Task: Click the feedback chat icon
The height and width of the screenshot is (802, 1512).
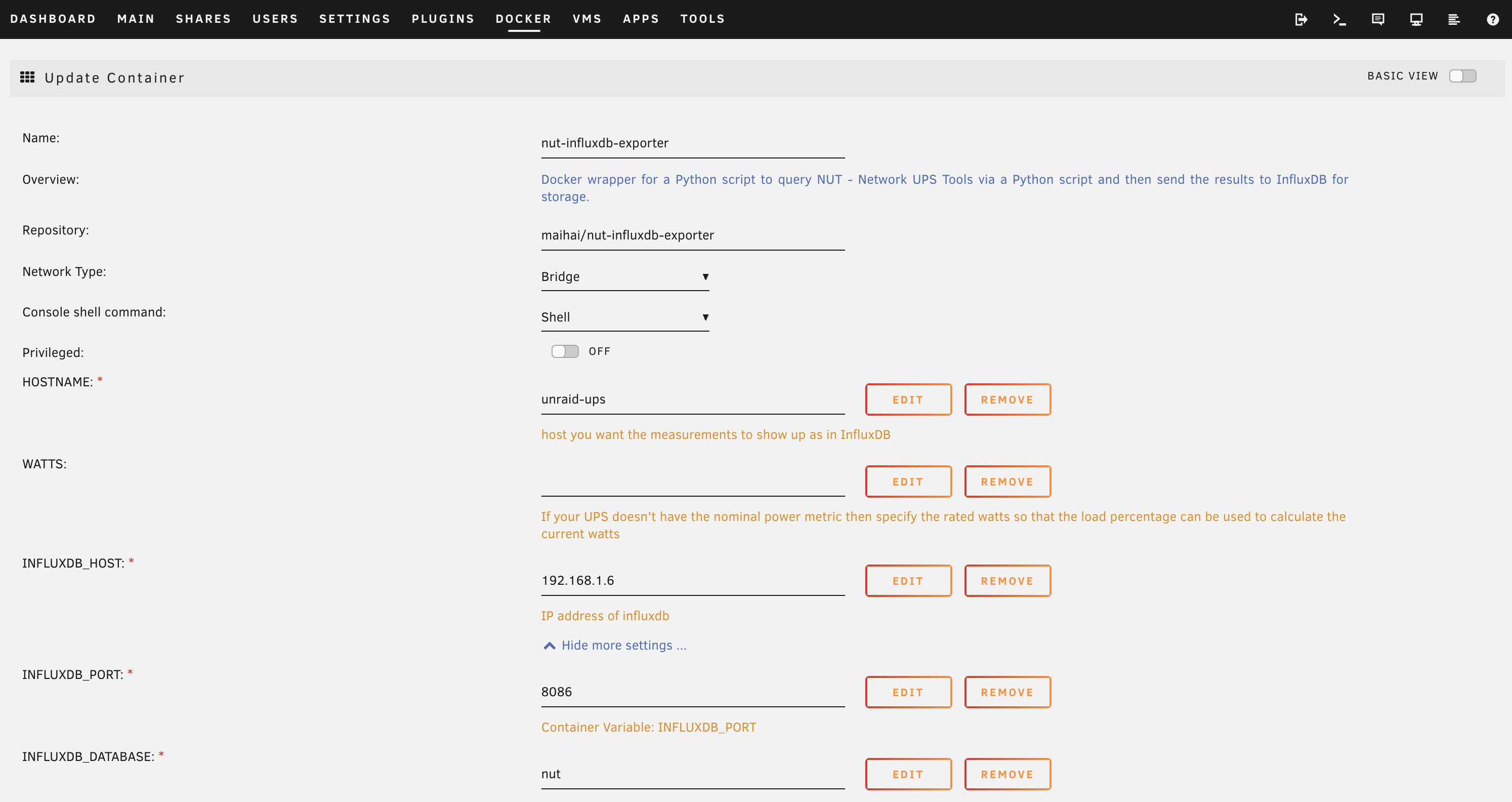Action: pos(1377,19)
